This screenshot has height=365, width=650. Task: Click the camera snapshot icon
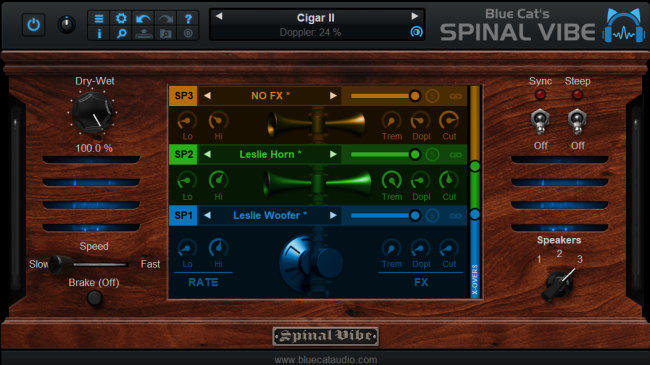point(166,33)
